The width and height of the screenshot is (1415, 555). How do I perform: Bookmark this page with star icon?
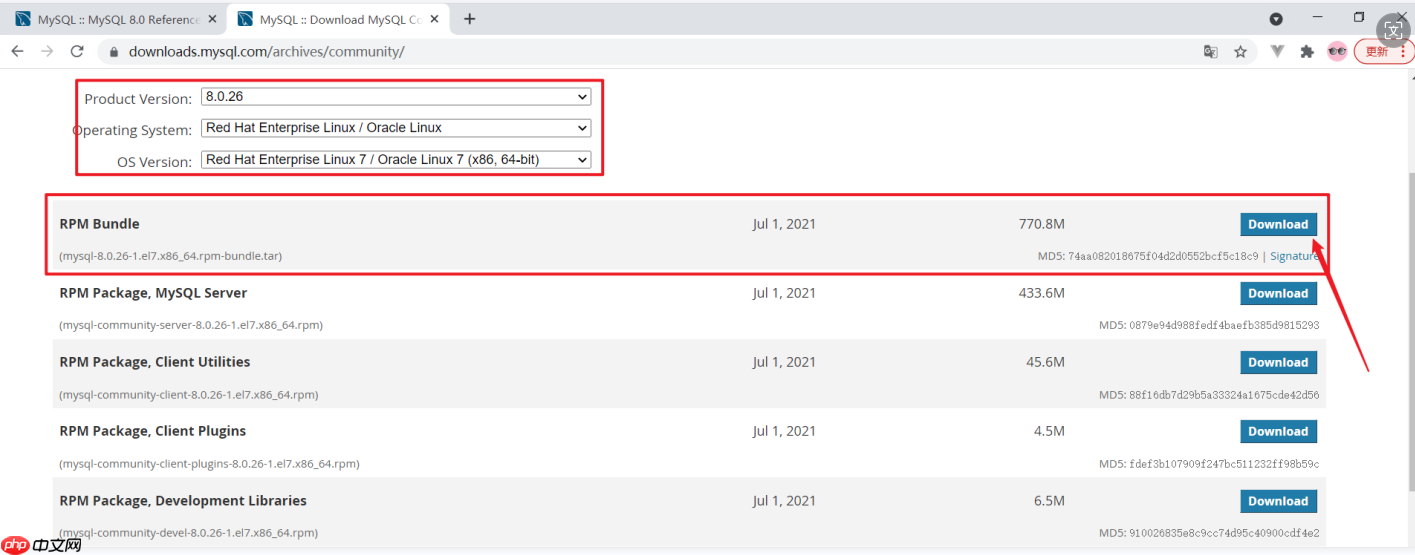(1240, 52)
